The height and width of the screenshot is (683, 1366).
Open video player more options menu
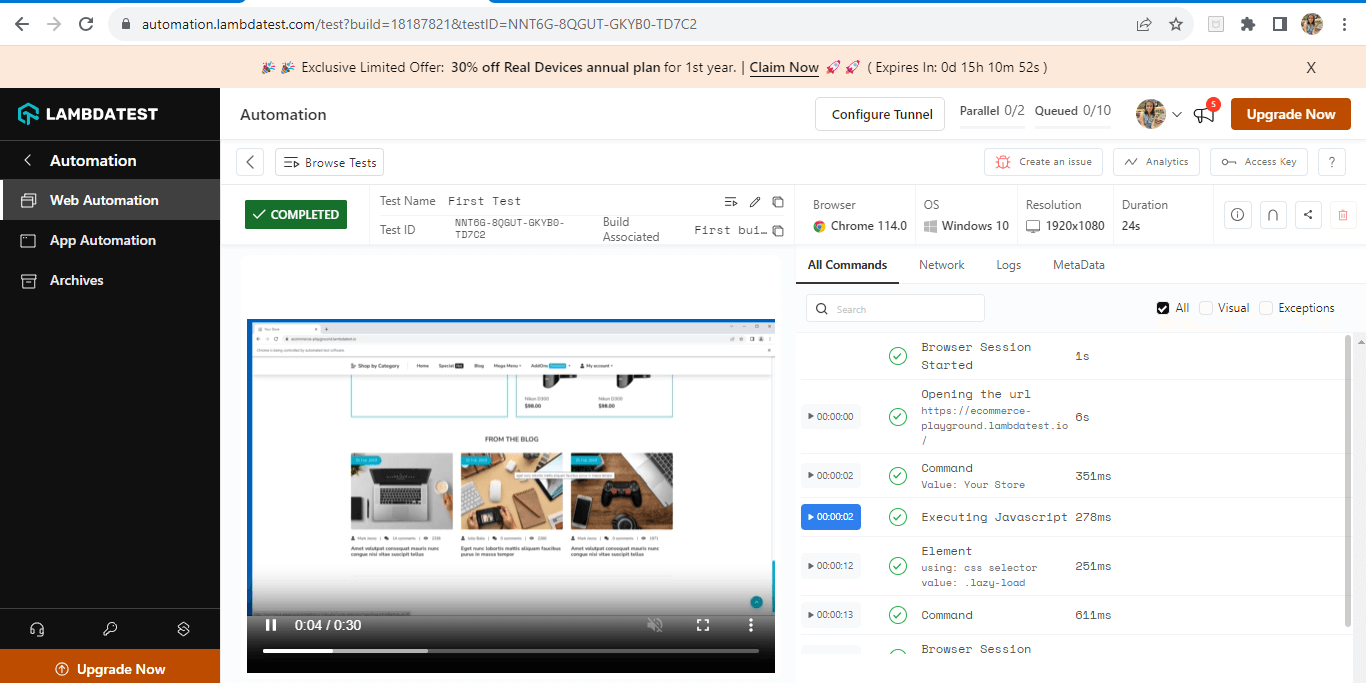point(751,625)
